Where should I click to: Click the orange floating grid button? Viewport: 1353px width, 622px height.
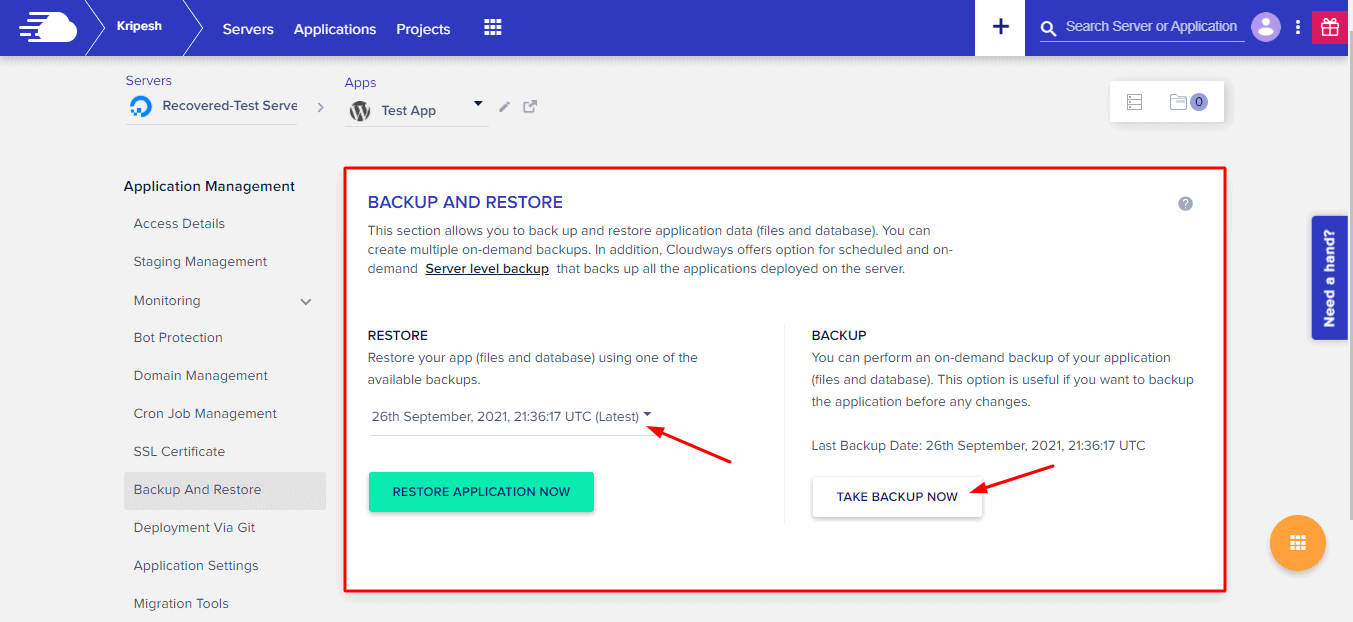point(1297,543)
